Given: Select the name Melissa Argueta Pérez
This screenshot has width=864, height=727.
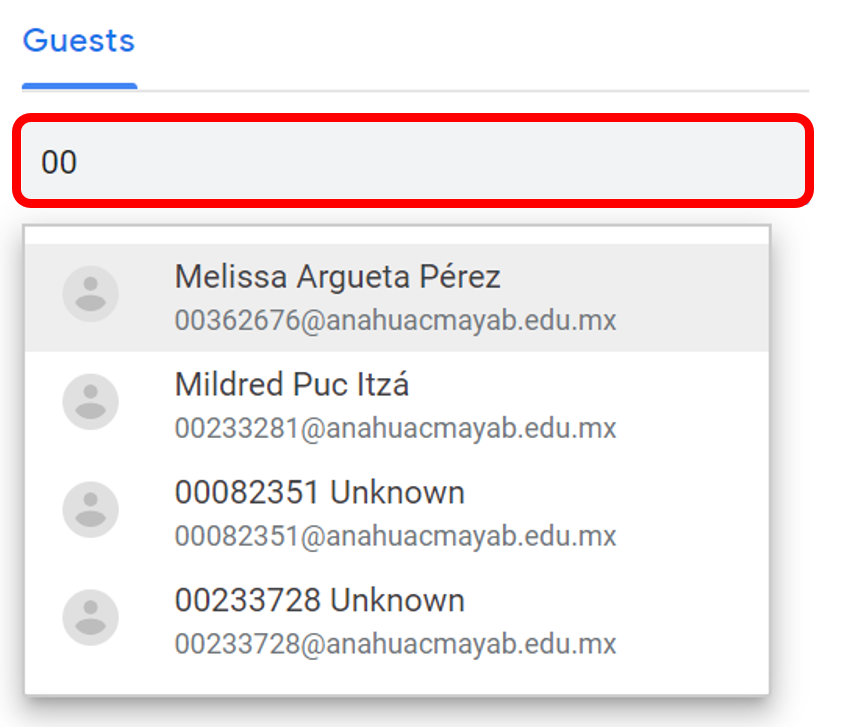Looking at the screenshot, I should point(337,277).
